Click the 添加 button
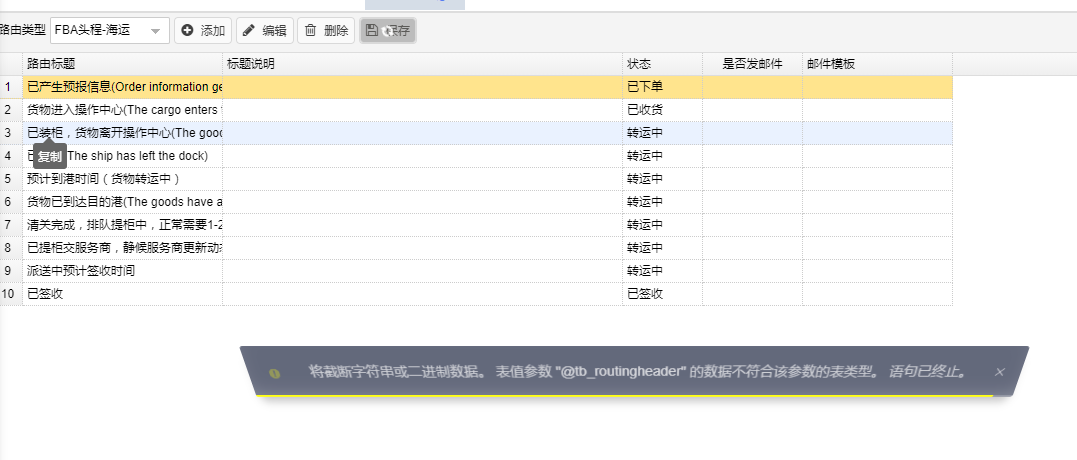Viewport: 1077px width, 460px height. [x=203, y=31]
